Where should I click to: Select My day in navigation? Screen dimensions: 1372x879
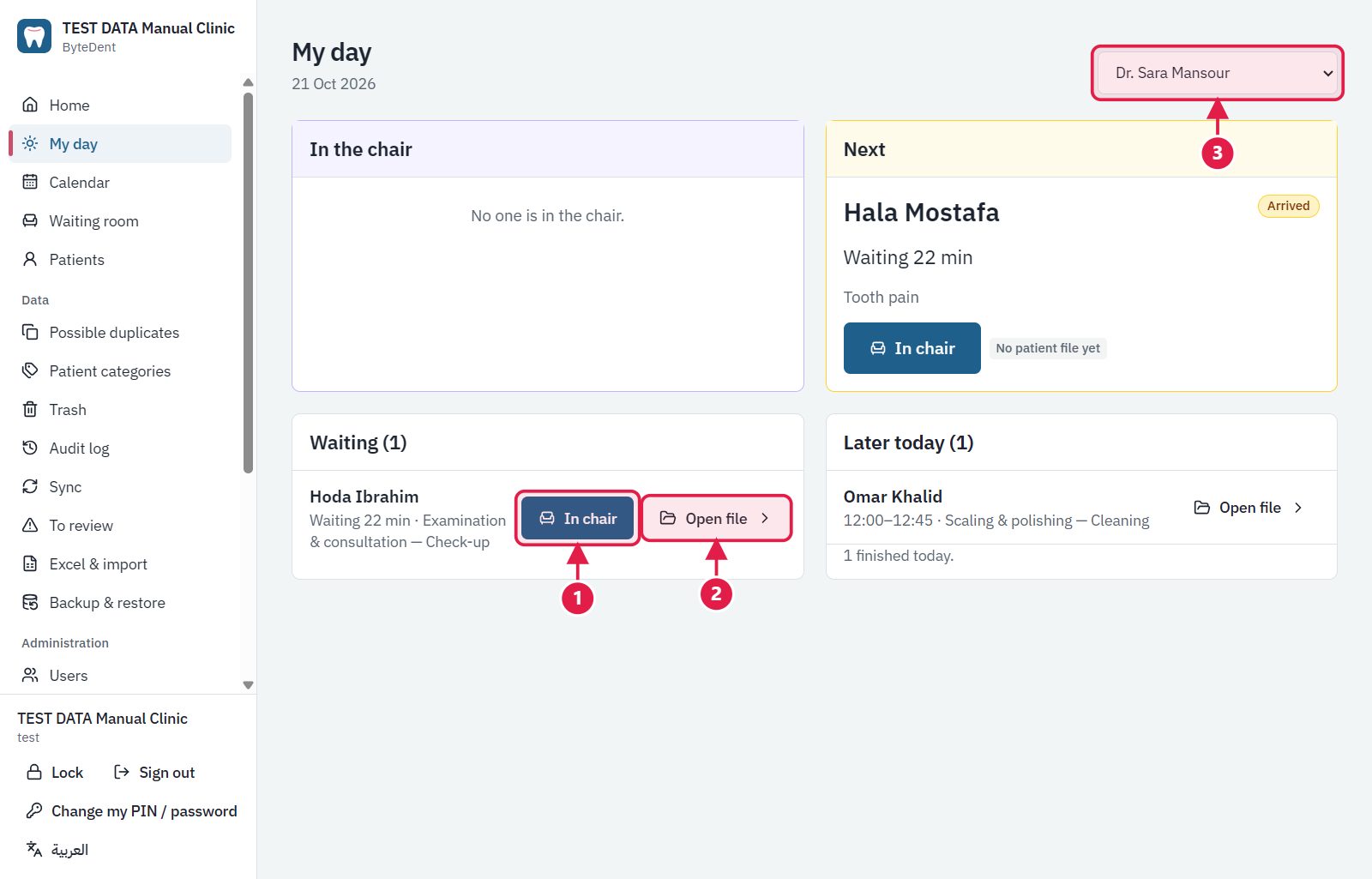coord(121,143)
